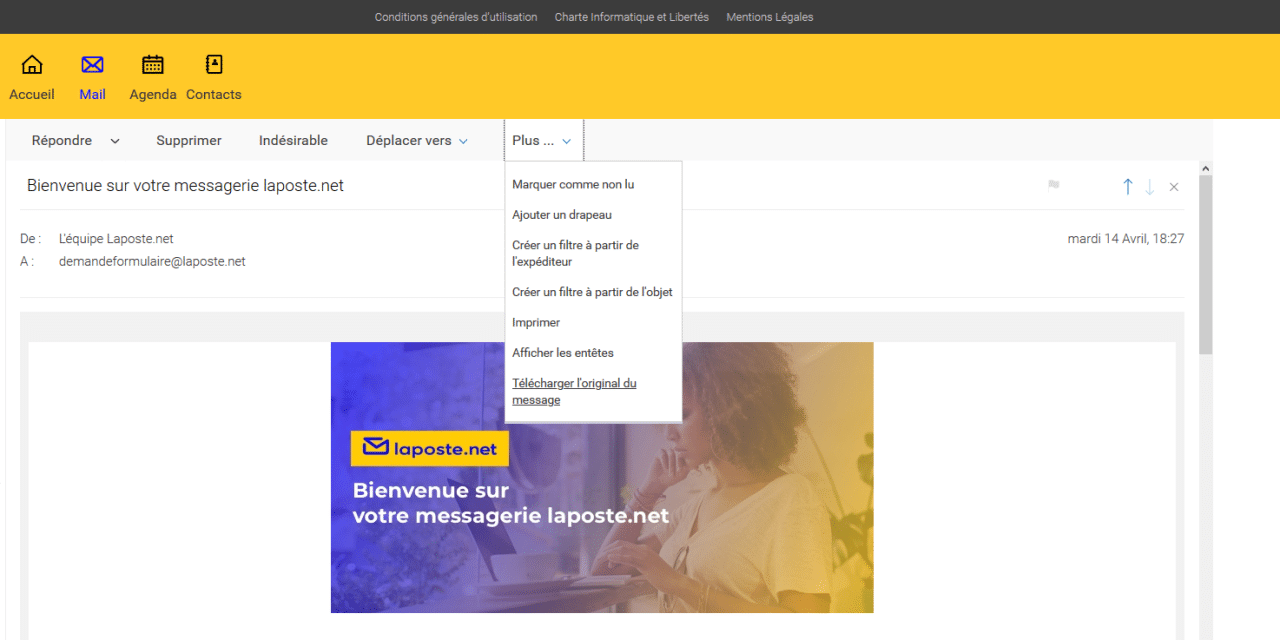Select Imprimer from the menu
This screenshot has width=1280, height=640.
point(536,323)
